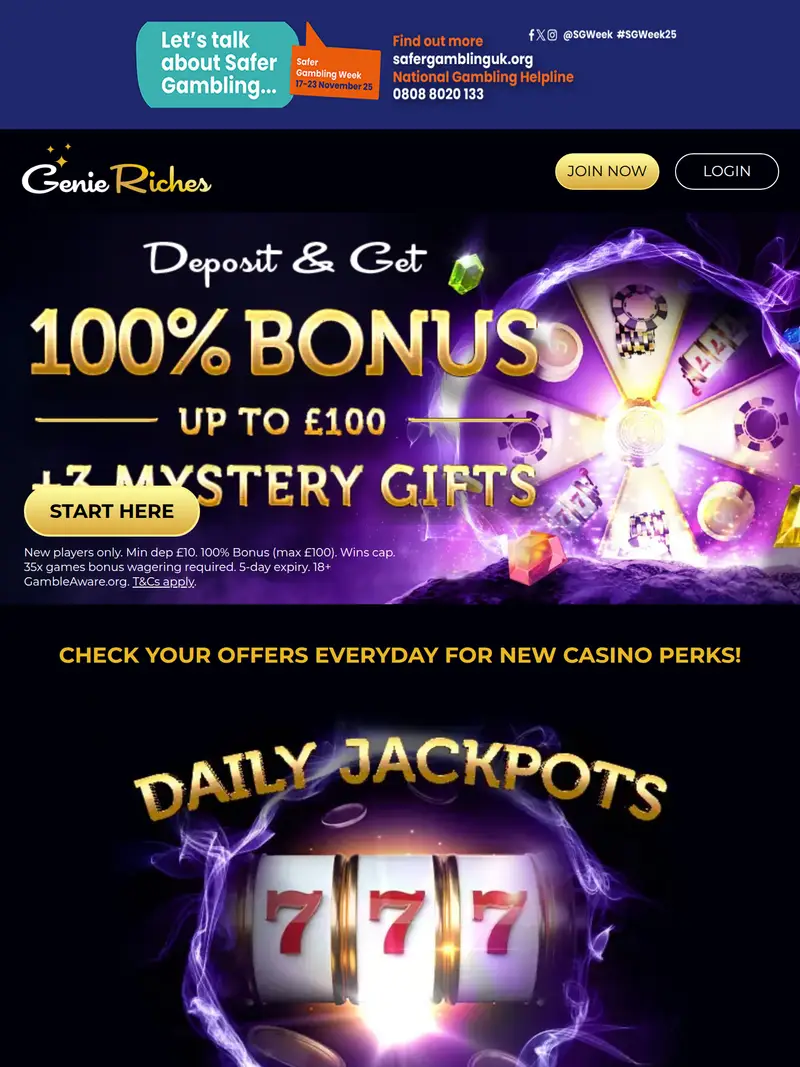This screenshot has width=800, height=1067.
Task: Select the #SGWeek25 hashtag
Action: click(646, 35)
